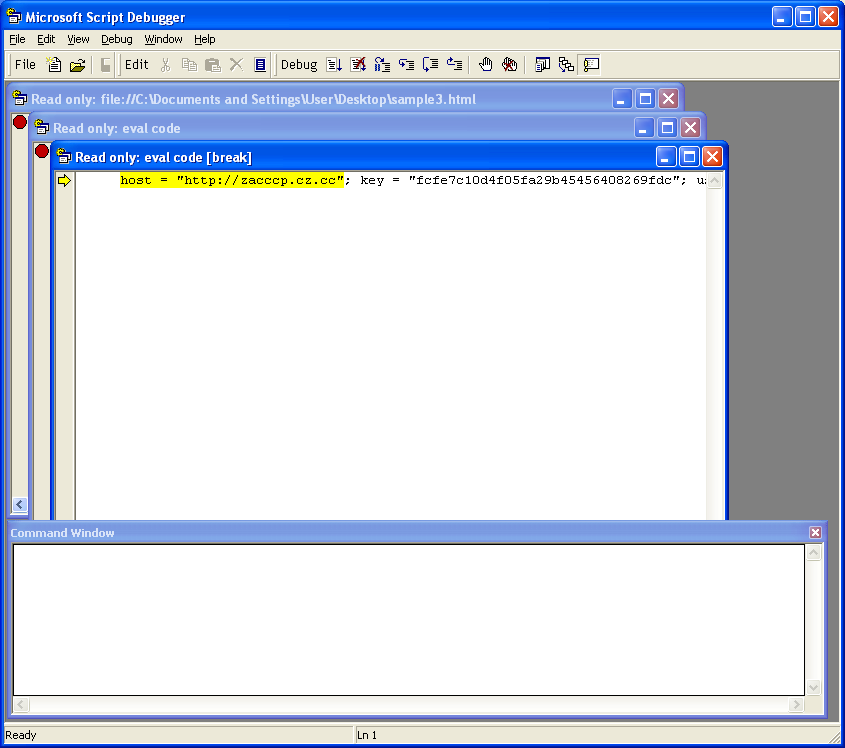This screenshot has height=748, width=845.
Task: Close the Command Window panel
Action: 815,533
